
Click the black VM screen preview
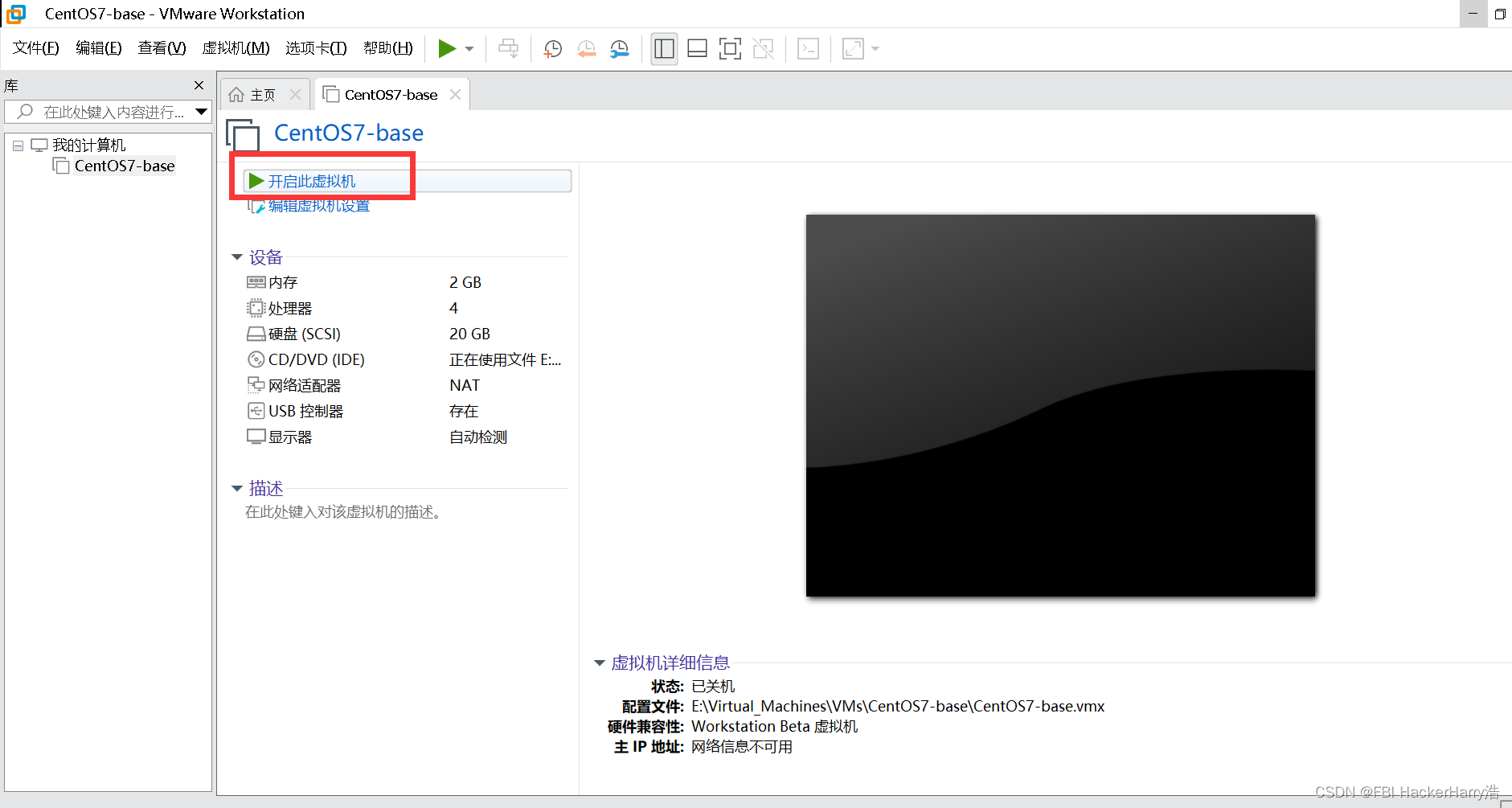pyautogui.click(x=1060, y=405)
